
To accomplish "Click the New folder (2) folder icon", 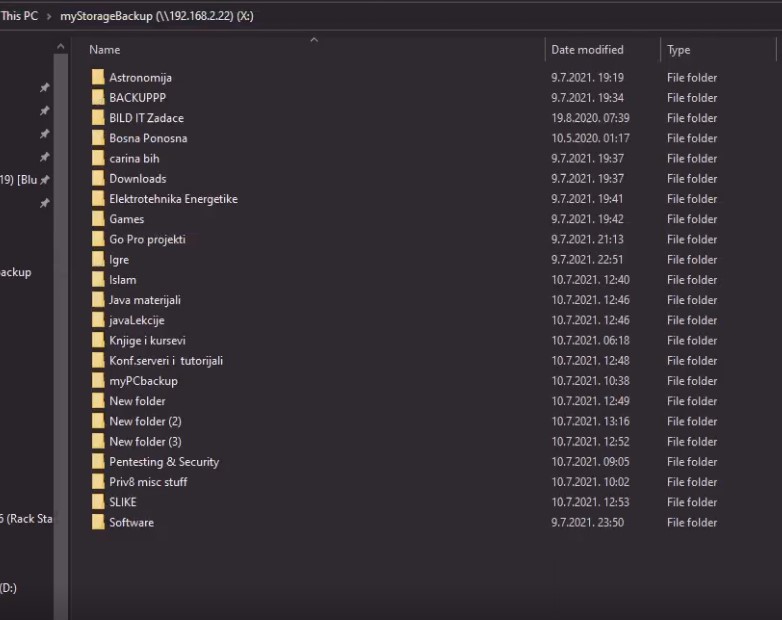I will click(98, 421).
